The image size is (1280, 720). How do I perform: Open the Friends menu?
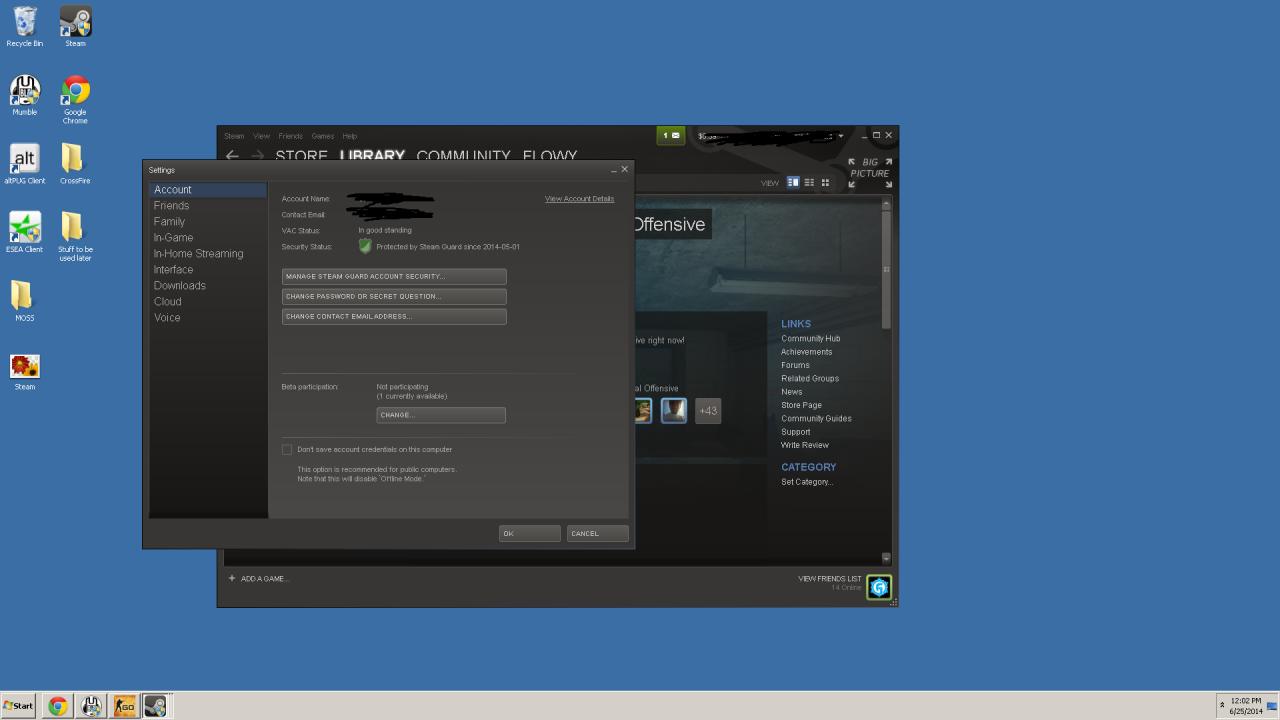point(290,136)
